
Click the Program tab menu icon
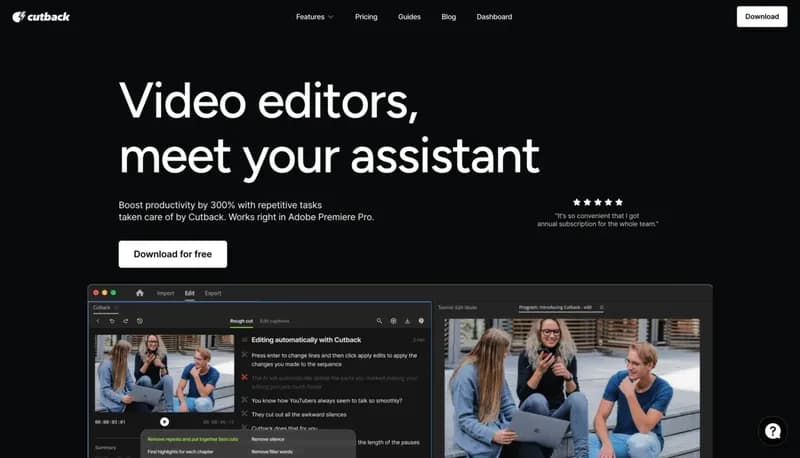[x=602, y=308]
